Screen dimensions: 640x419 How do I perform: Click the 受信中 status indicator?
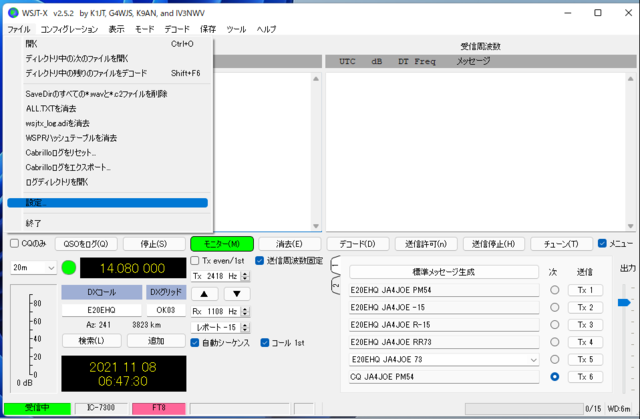pyautogui.click(x=37, y=408)
